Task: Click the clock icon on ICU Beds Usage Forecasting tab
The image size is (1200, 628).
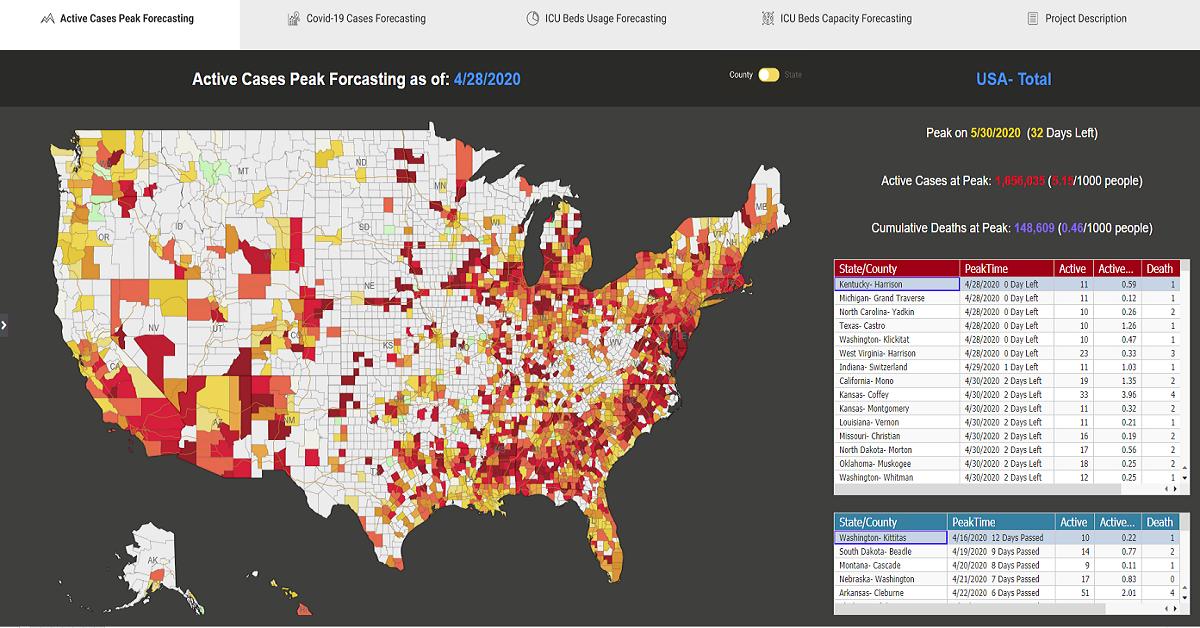Action: tap(531, 18)
